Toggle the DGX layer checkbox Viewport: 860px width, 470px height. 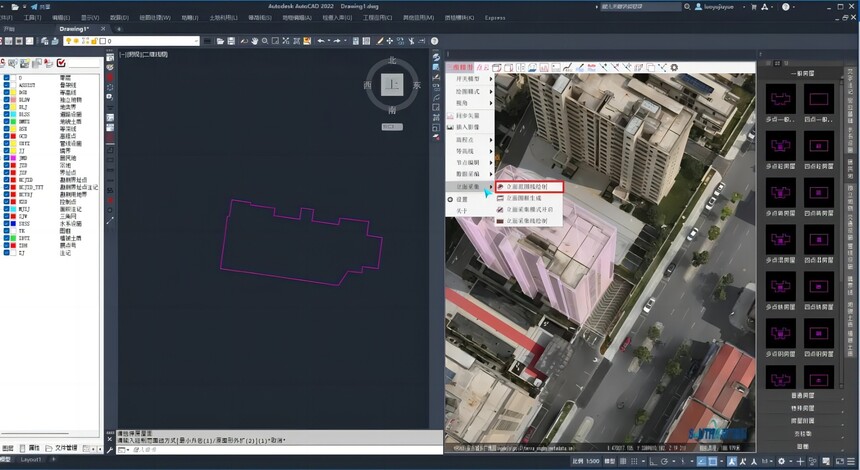[x=7, y=93]
